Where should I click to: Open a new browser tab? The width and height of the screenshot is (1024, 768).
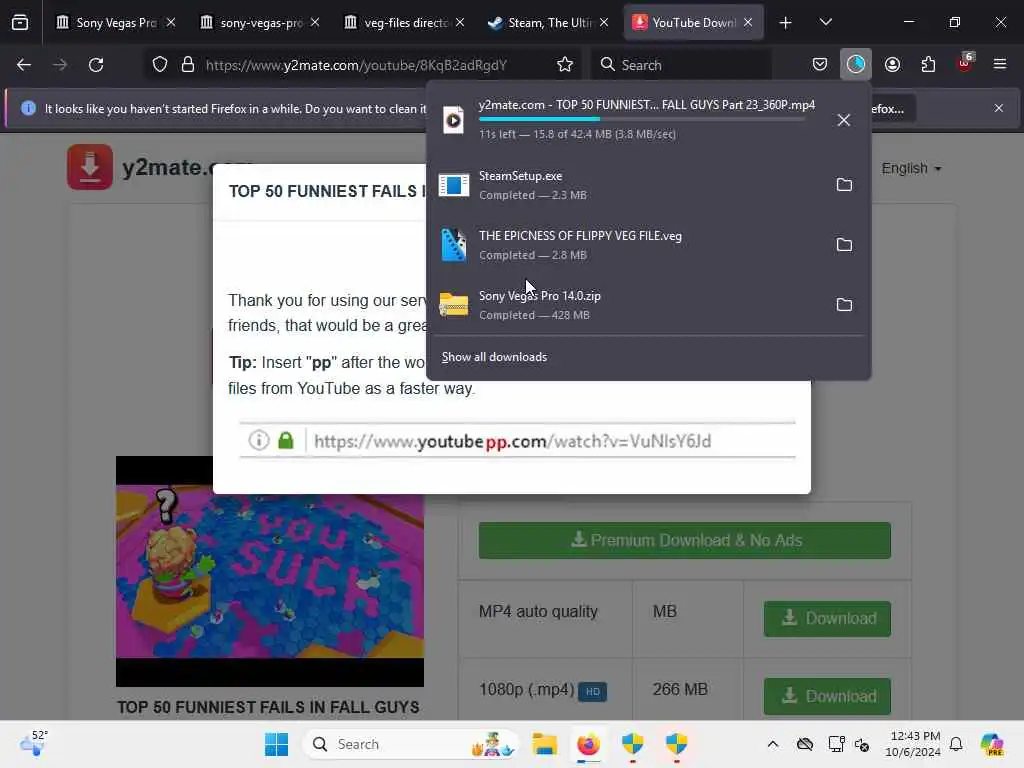pyautogui.click(x=785, y=23)
